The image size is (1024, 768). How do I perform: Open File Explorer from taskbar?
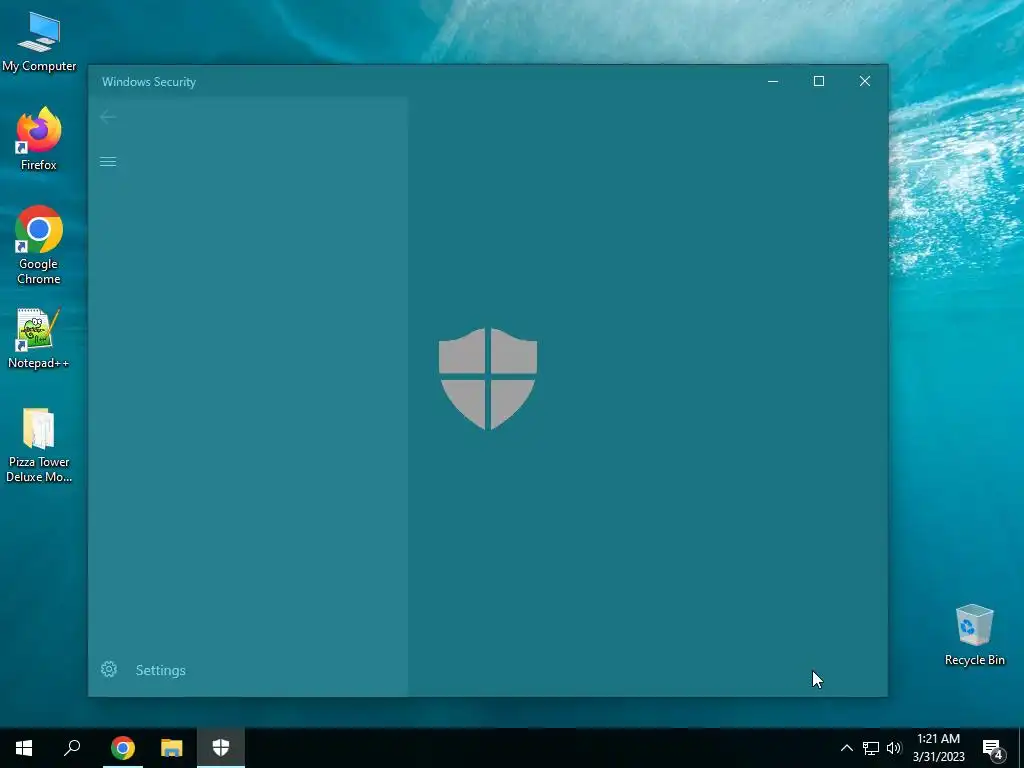(172, 748)
